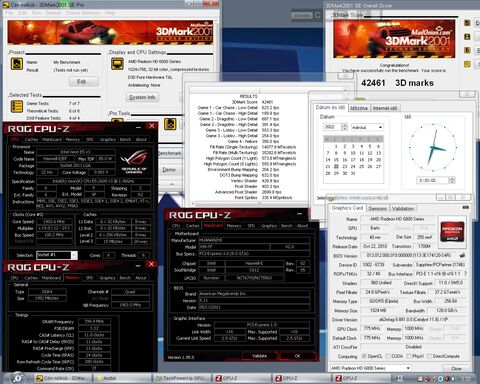480x384 pixels.
Task: Click the green BIOS save chip icon
Action: coord(462,255)
